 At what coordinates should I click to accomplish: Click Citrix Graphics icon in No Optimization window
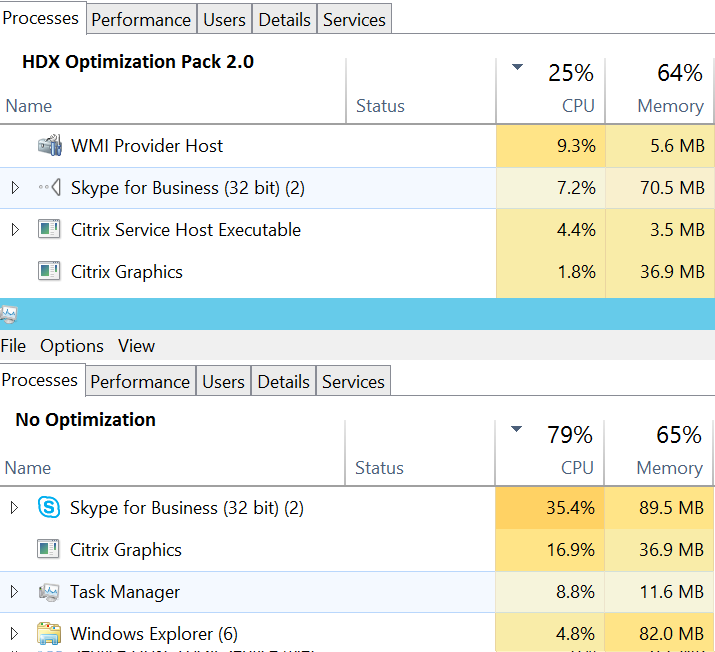(48, 549)
